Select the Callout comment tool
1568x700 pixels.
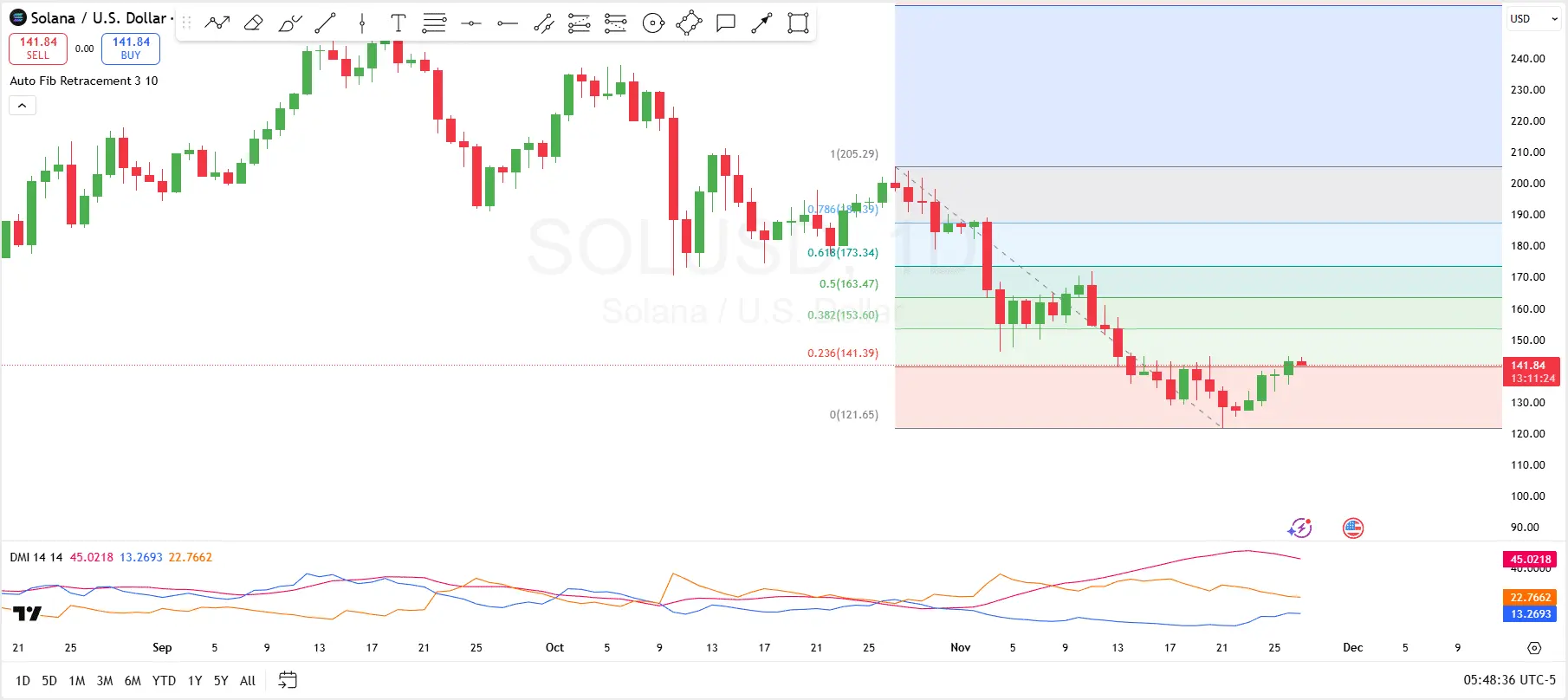pos(726,23)
